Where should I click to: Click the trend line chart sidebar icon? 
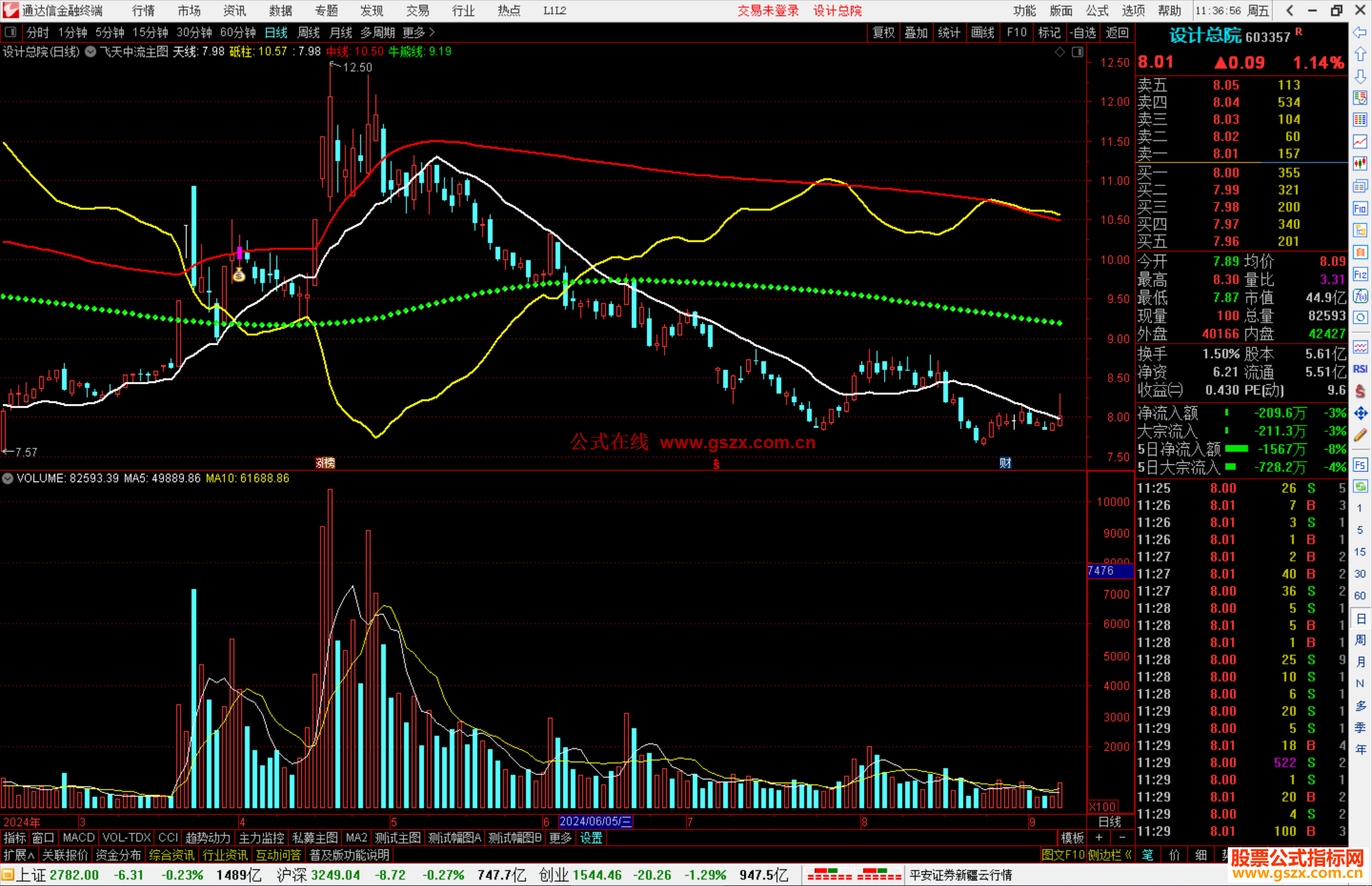click(x=1360, y=141)
